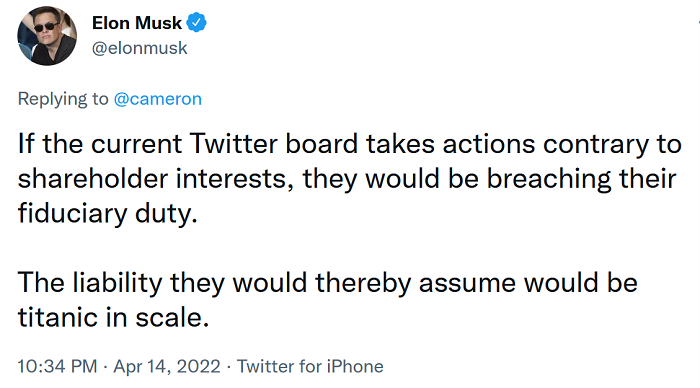The image size is (700, 388).
Task: Click the 10:34 PM timestamp
Action: [57, 366]
